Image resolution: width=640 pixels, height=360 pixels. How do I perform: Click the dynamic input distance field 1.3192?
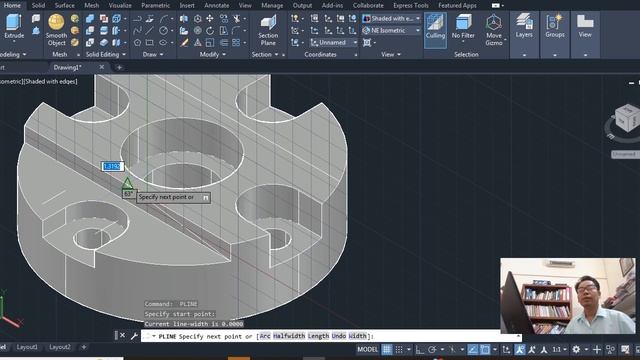(x=112, y=166)
